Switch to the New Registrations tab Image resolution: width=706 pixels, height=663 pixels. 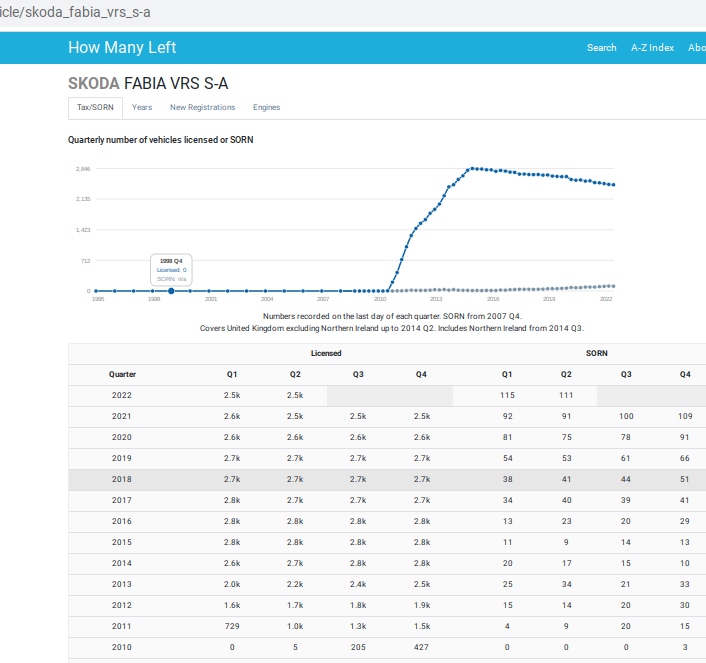[203, 107]
